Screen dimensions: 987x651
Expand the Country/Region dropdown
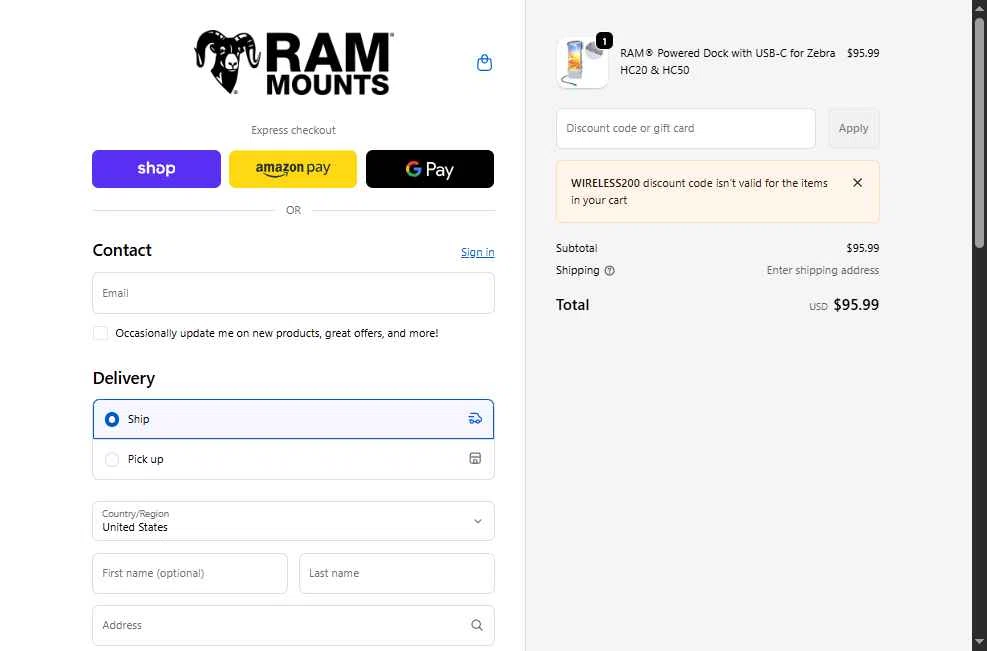[x=293, y=521]
